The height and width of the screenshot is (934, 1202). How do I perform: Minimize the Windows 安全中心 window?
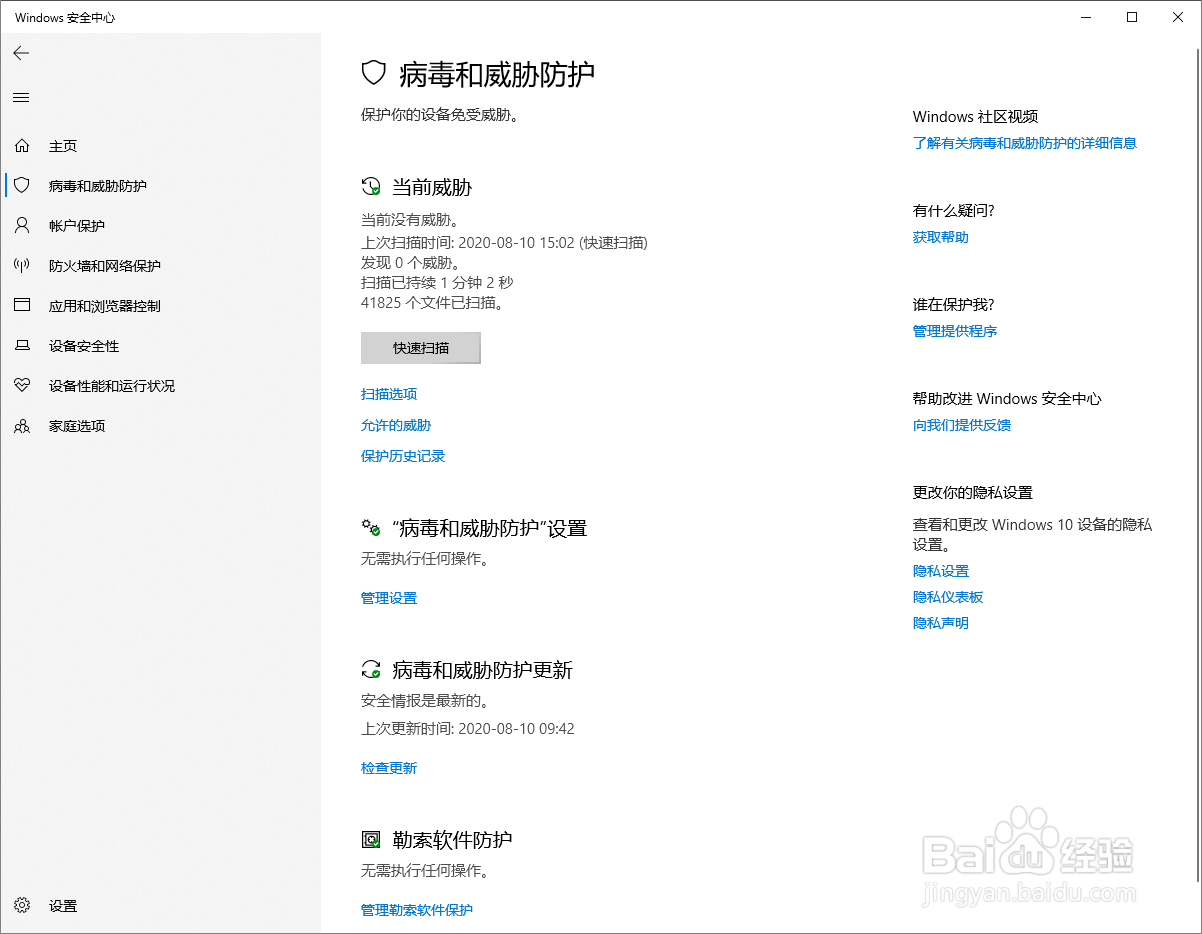pyautogui.click(x=1087, y=17)
